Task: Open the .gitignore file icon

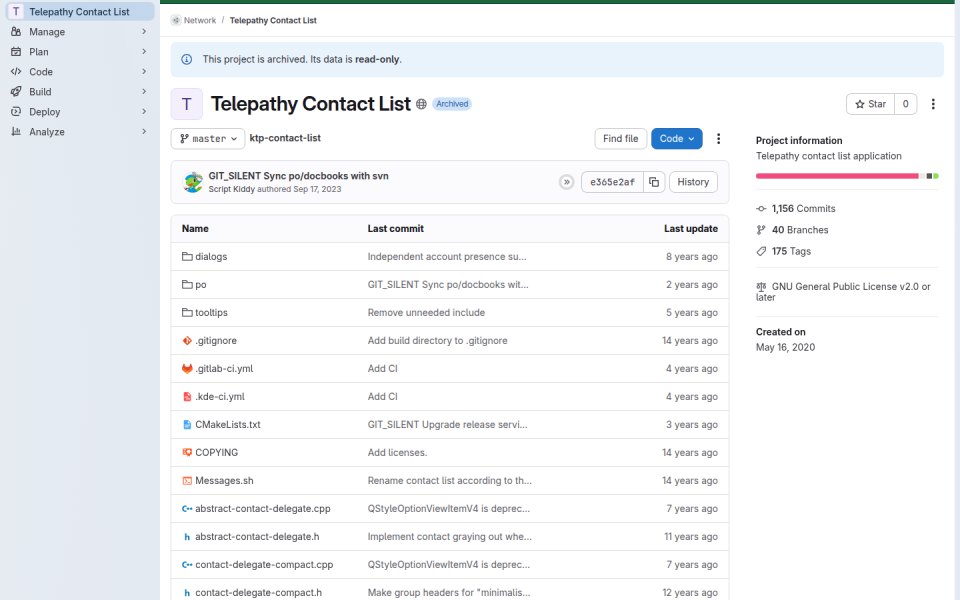Action: click(x=187, y=340)
